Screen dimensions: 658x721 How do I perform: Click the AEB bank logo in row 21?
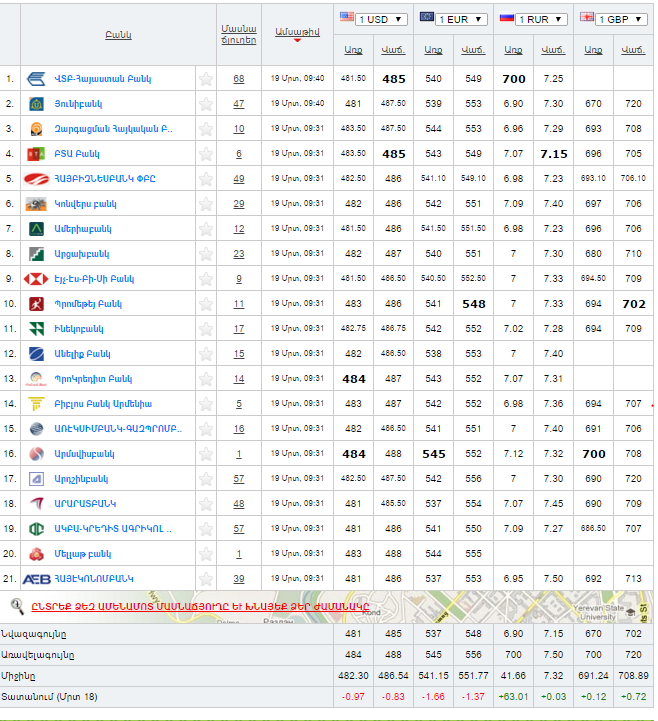coord(36,578)
